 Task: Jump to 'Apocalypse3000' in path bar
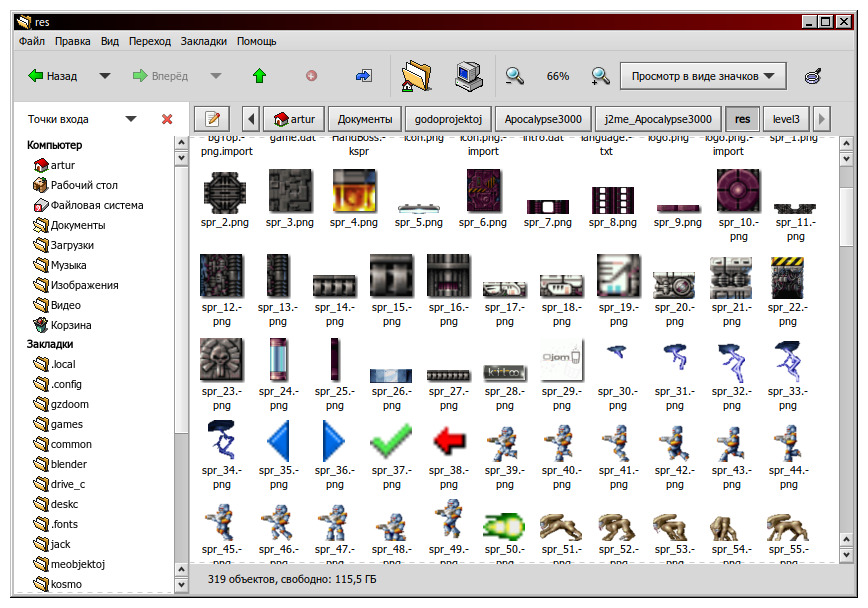click(542, 118)
